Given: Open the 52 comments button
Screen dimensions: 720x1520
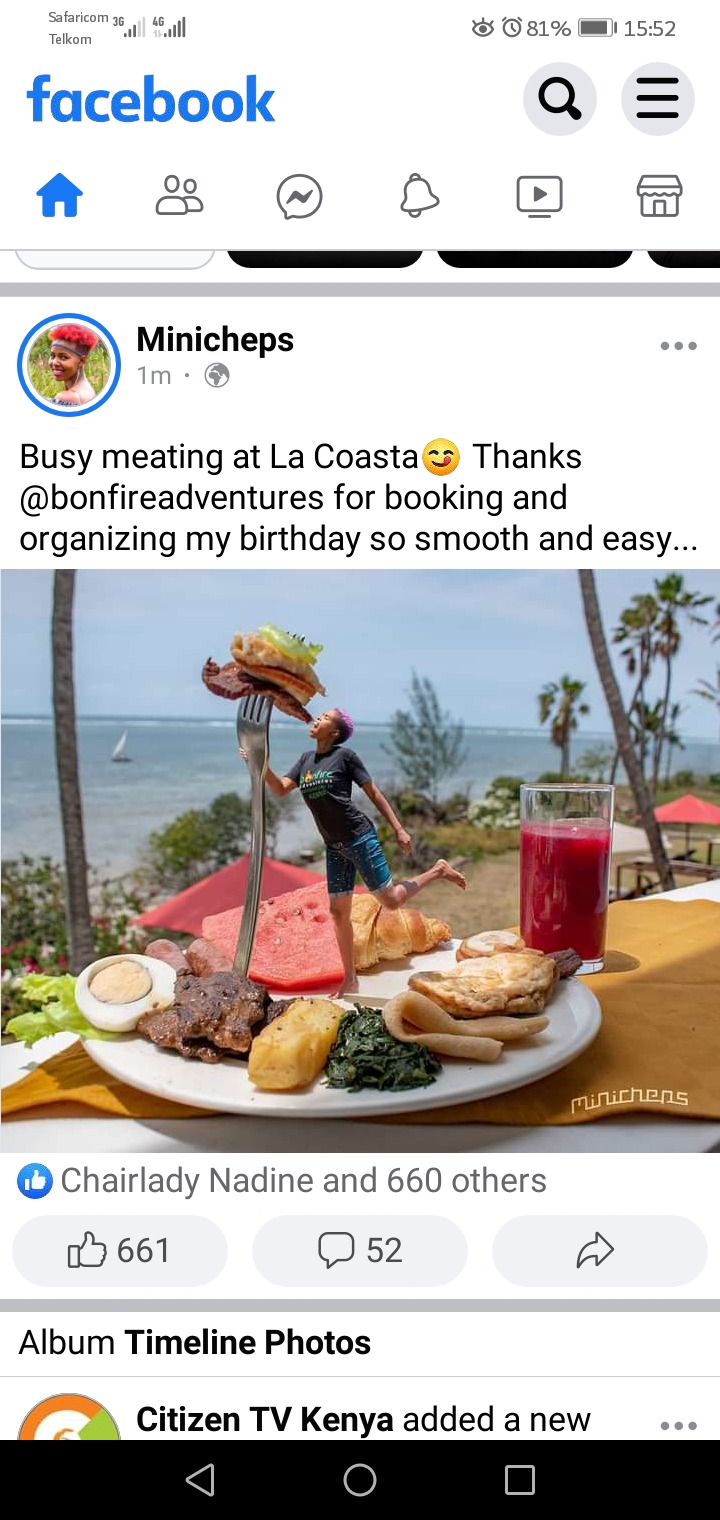Looking at the screenshot, I should 360,1251.
